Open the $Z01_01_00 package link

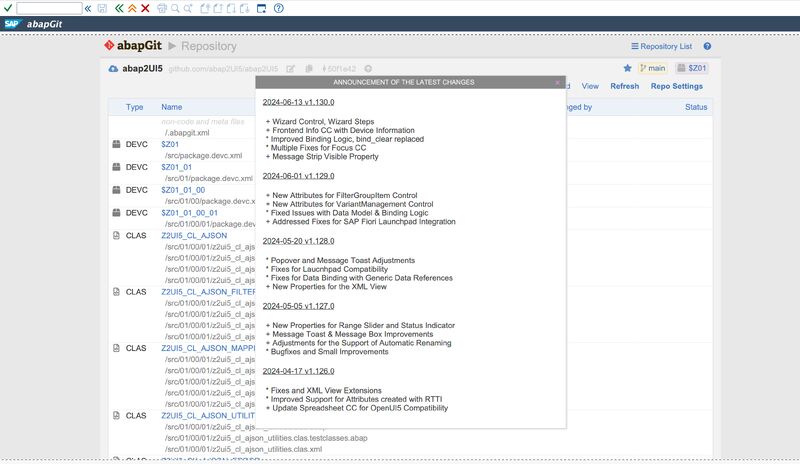[x=183, y=190]
